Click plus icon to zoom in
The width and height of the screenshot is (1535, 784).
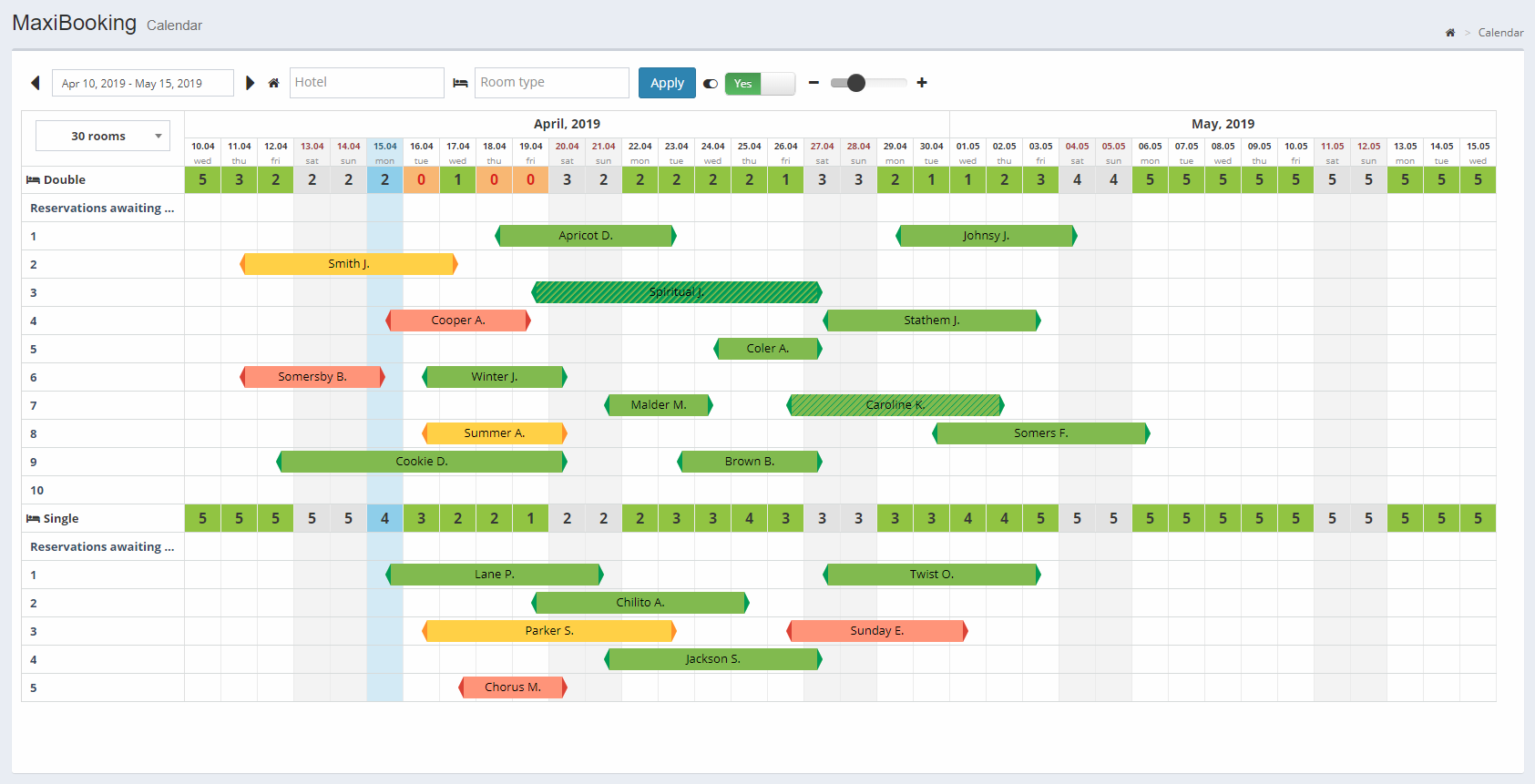pyautogui.click(x=922, y=83)
